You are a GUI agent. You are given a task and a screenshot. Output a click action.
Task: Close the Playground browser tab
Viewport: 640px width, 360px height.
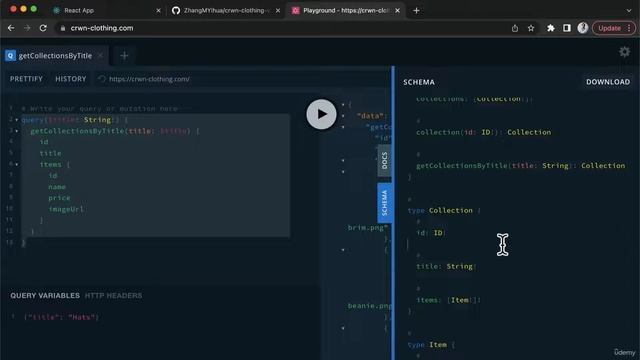[x=398, y=11]
